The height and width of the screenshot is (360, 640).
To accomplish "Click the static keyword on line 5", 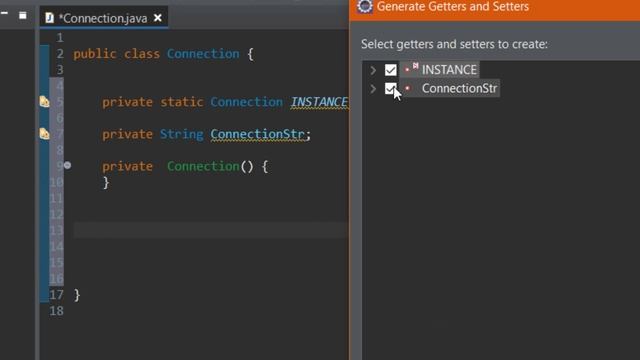I will (182, 102).
